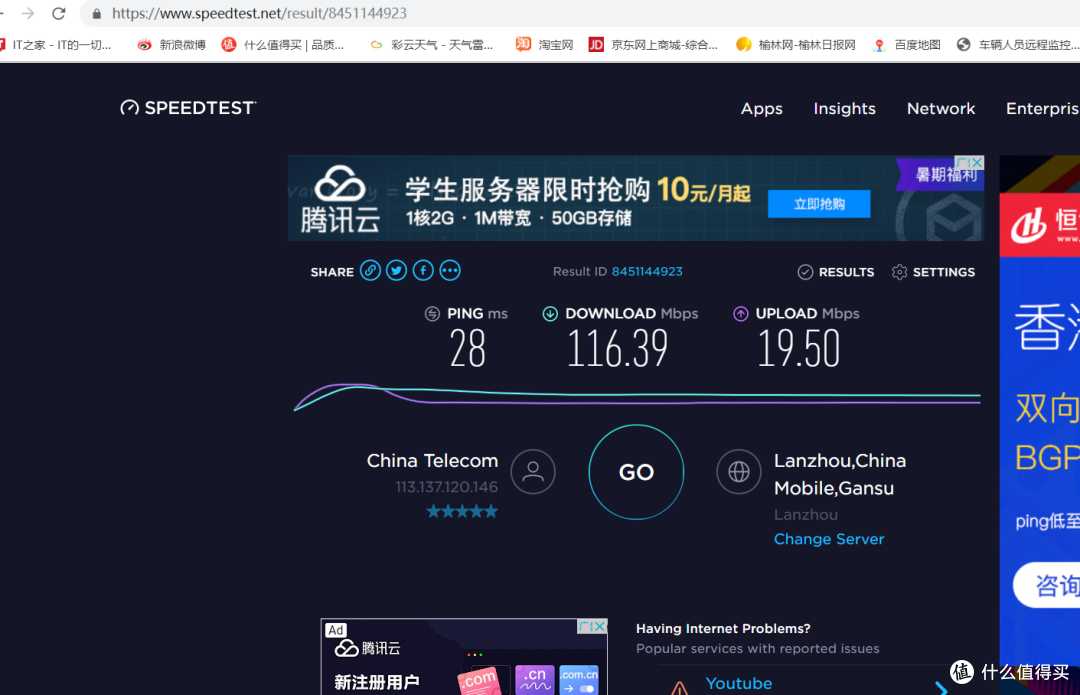This screenshot has height=695, width=1080.
Task: Click the China Telecom provider name
Action: click(x=432, y=461)
